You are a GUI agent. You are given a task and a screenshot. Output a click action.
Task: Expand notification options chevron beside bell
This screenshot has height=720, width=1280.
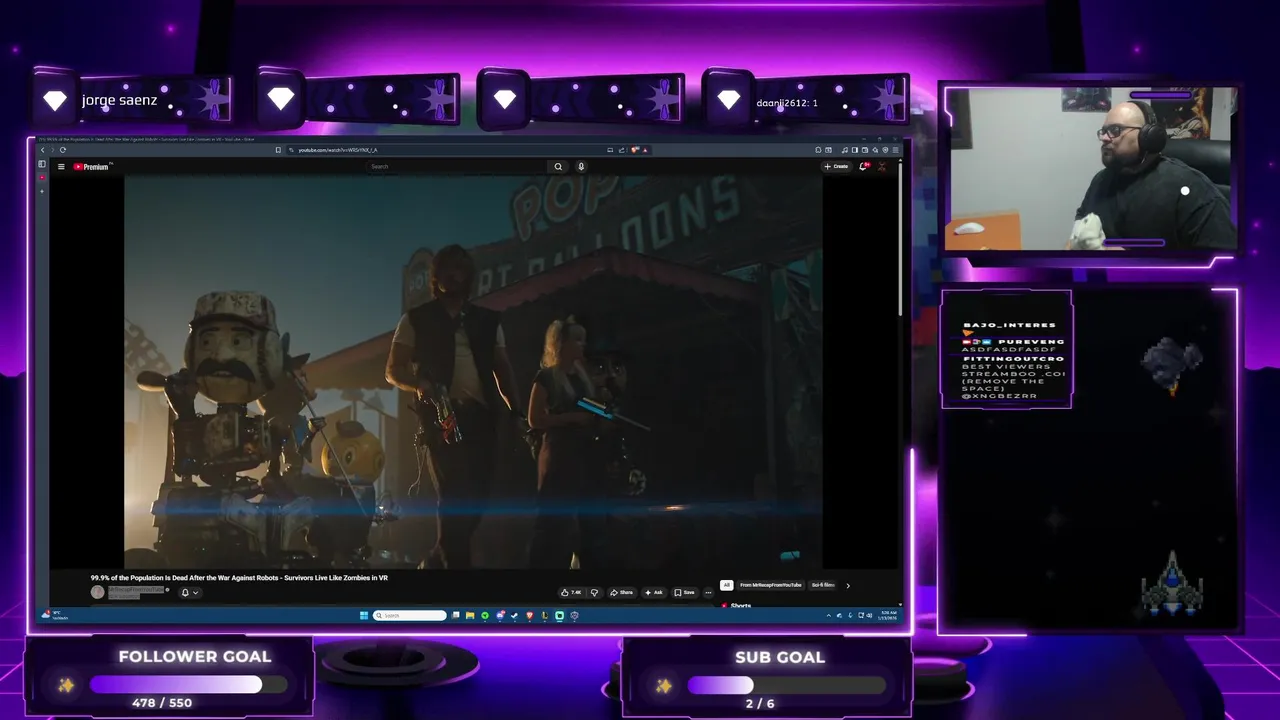tap(195, 592)
